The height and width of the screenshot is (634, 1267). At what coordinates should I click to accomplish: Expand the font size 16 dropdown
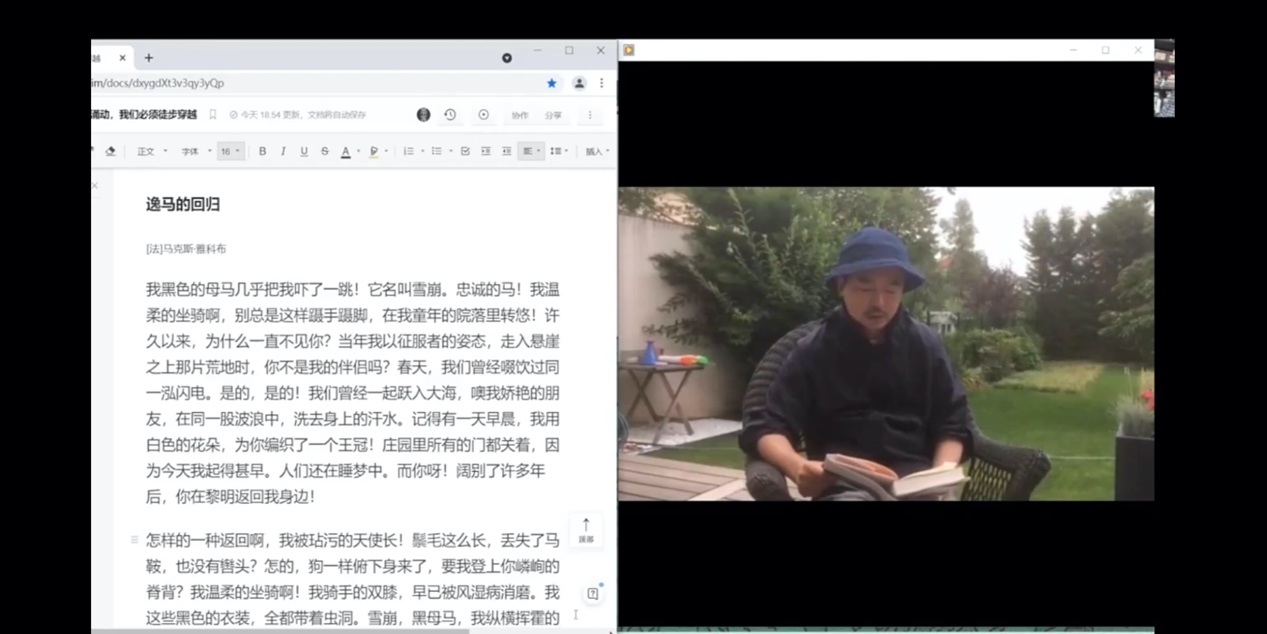231,151
